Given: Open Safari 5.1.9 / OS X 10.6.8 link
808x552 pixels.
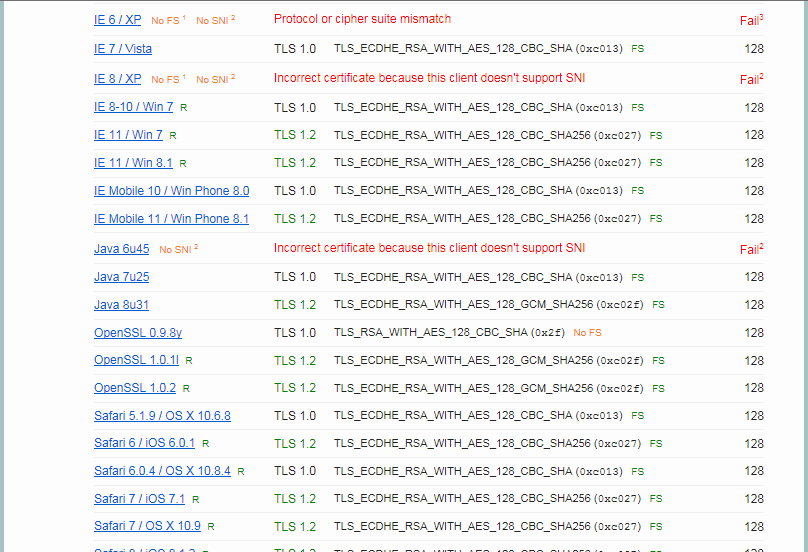Looking at the screenshot, I should [162, 416].
